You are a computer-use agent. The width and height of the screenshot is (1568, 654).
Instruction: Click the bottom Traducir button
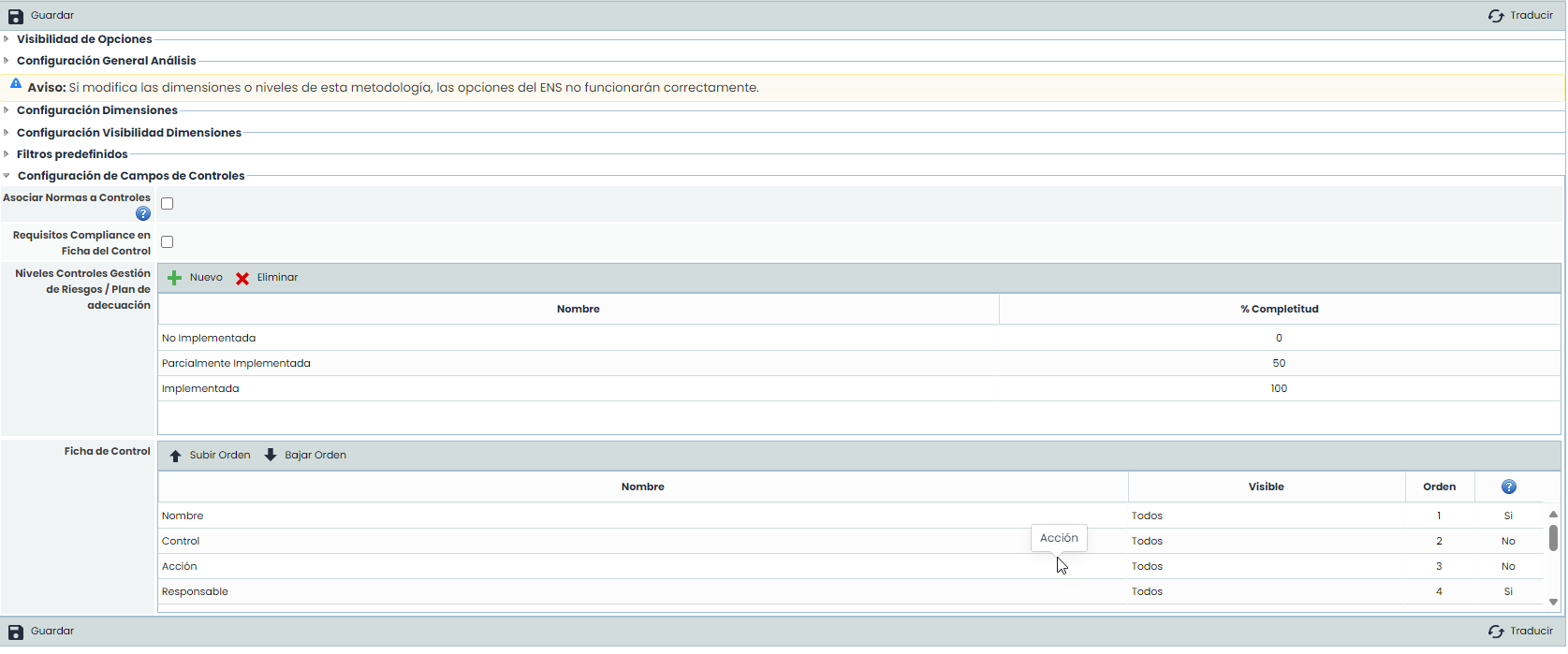point(1521,632)
